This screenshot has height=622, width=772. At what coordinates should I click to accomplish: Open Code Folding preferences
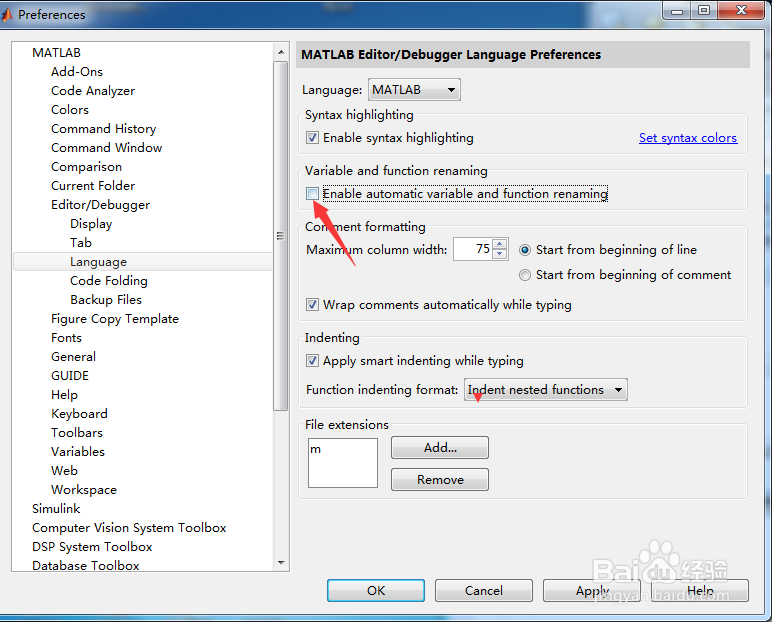109,281
